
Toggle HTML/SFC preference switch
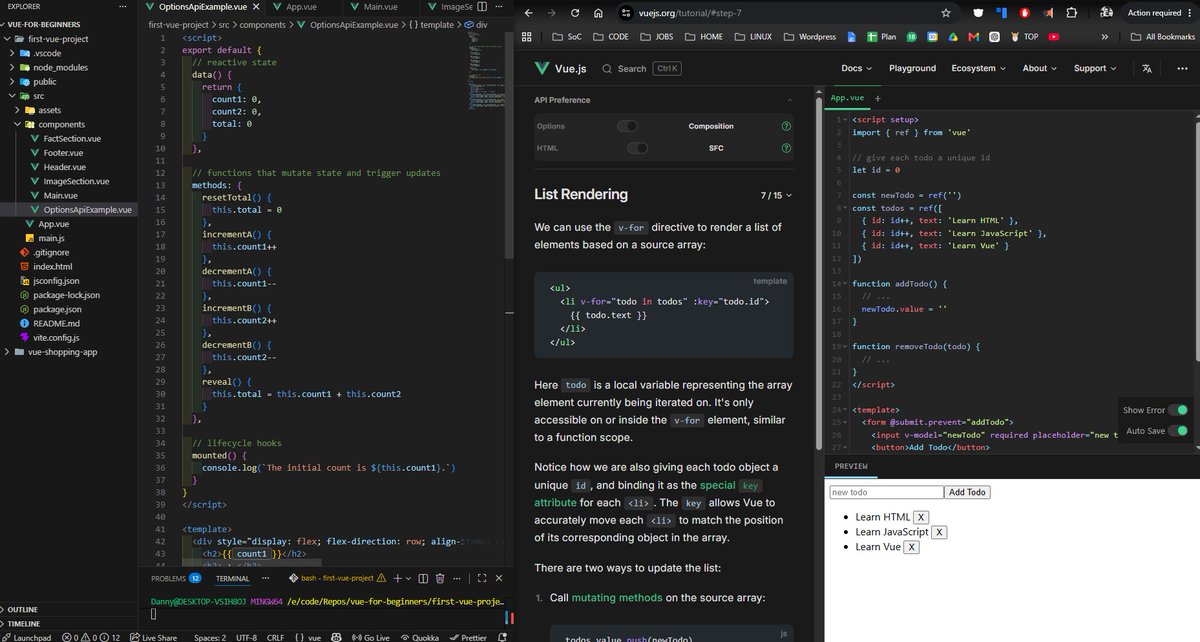point(638,148)
